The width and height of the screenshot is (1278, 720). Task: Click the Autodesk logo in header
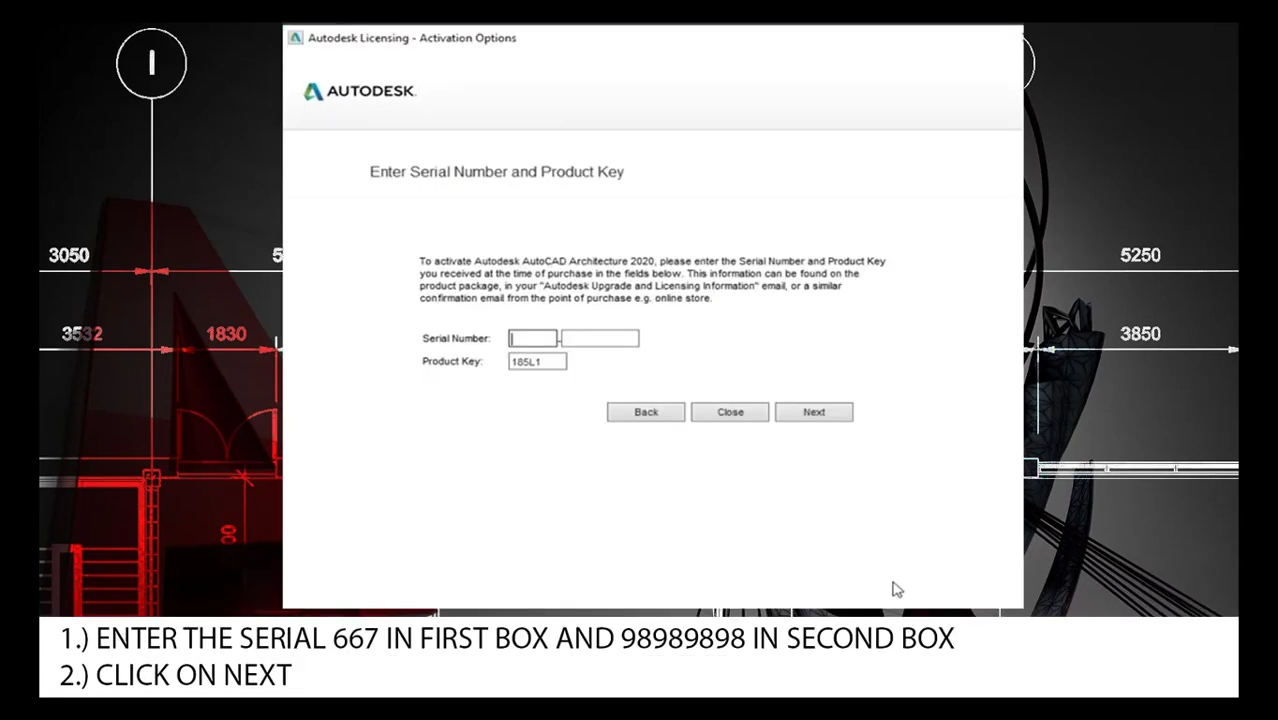pos(359,91)
